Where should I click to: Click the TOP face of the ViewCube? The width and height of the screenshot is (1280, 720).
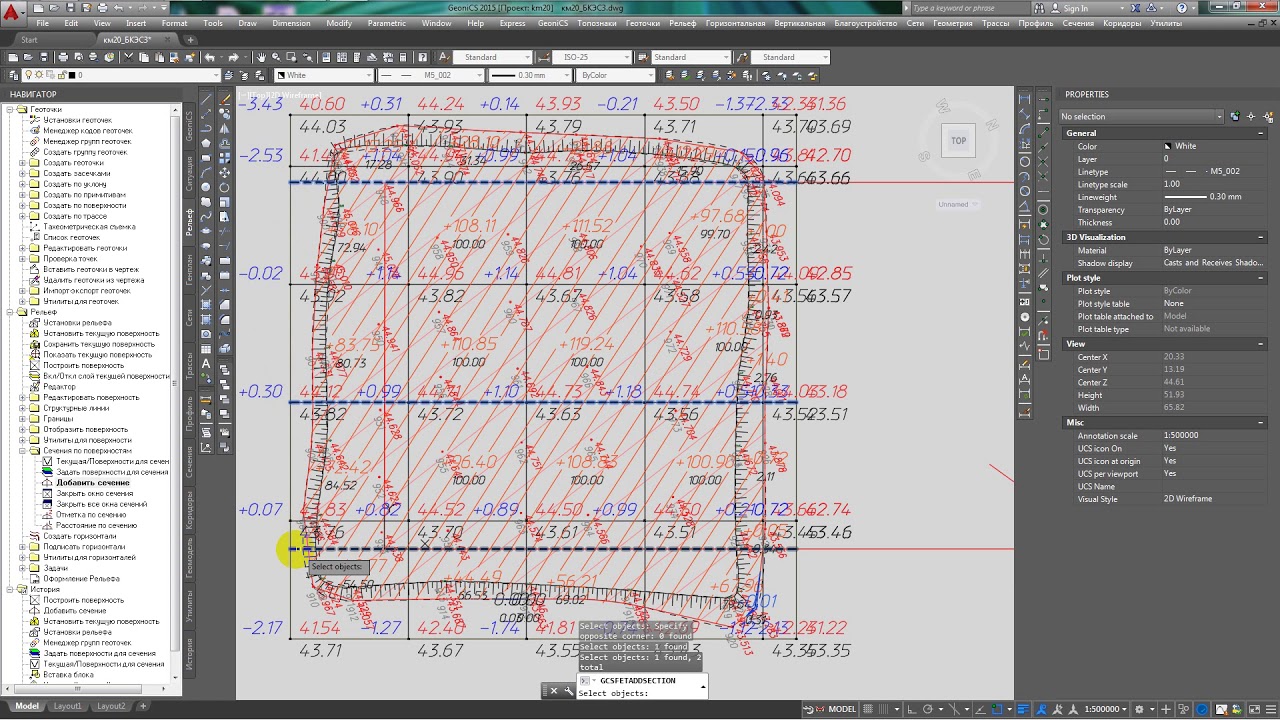(958, 141)
